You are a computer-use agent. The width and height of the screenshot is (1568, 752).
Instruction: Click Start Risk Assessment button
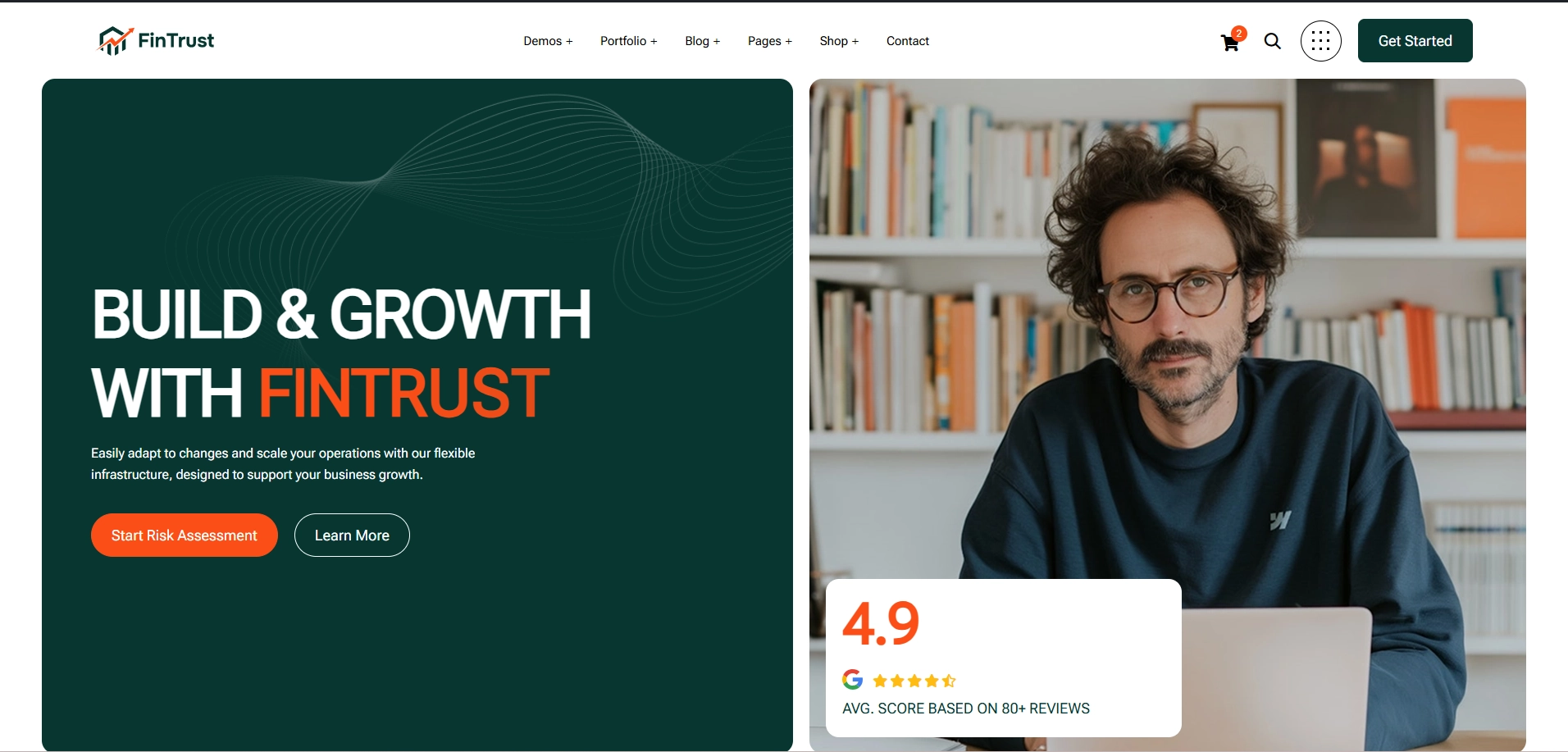tap(185, 536)
